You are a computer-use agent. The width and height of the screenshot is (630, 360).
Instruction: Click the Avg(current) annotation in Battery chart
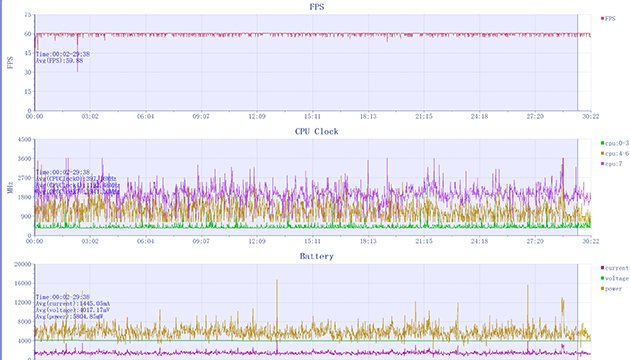pos(73,304)
